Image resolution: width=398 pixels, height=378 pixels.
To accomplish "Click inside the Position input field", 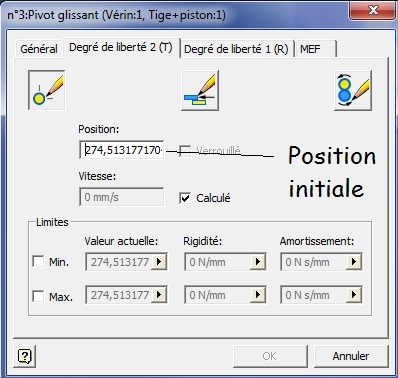I will pos(122,150).
